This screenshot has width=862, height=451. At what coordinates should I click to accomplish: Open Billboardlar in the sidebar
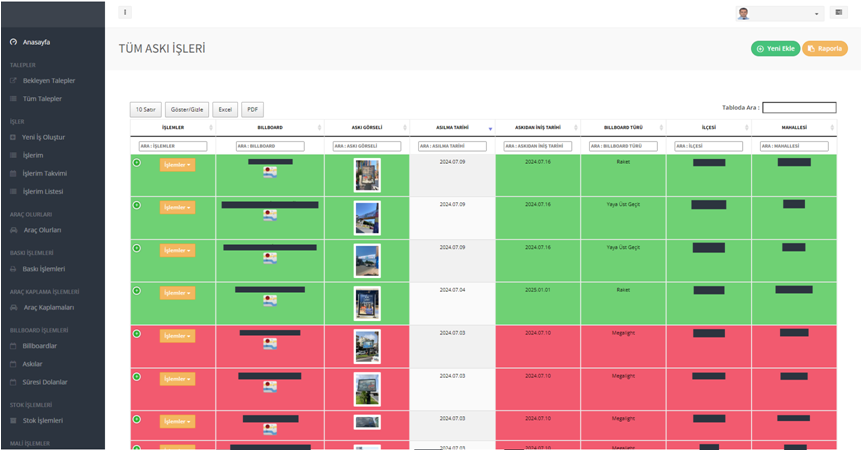tap(40, 346)
